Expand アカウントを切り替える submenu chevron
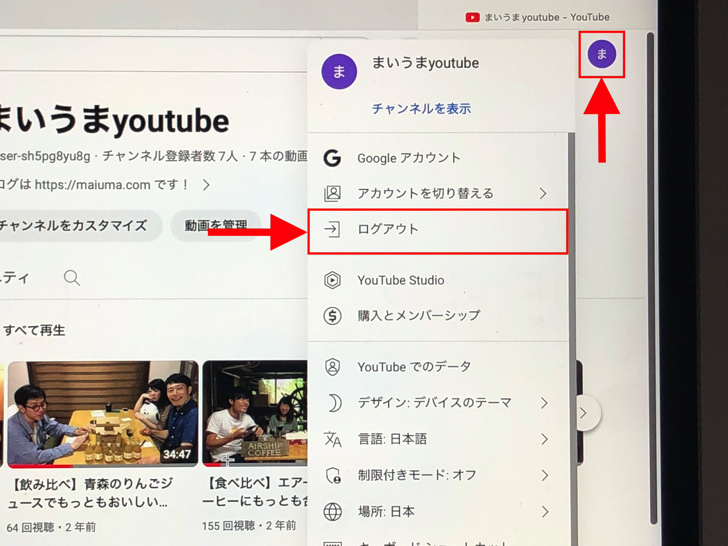The height and width of the screenshot is (546, 728). 543,193
